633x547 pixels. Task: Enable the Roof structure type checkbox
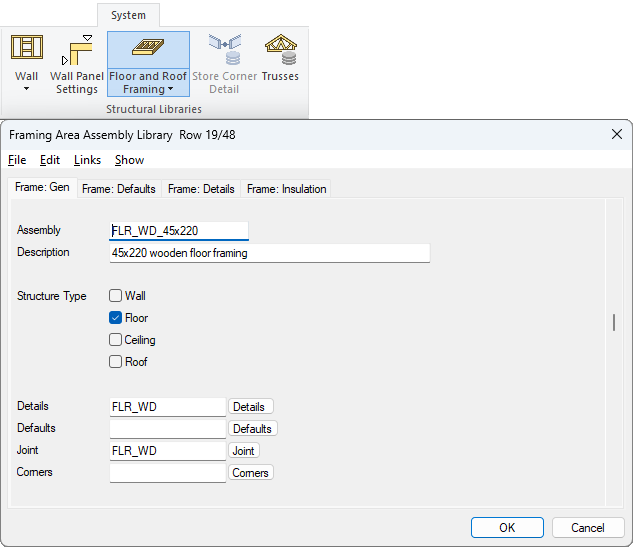[116, 362]
